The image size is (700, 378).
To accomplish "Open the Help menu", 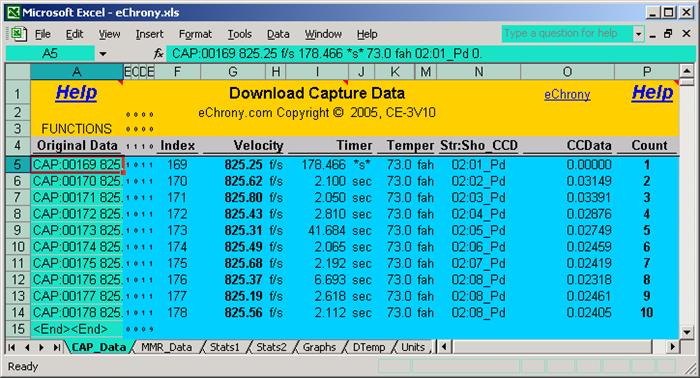I will 367,34.
